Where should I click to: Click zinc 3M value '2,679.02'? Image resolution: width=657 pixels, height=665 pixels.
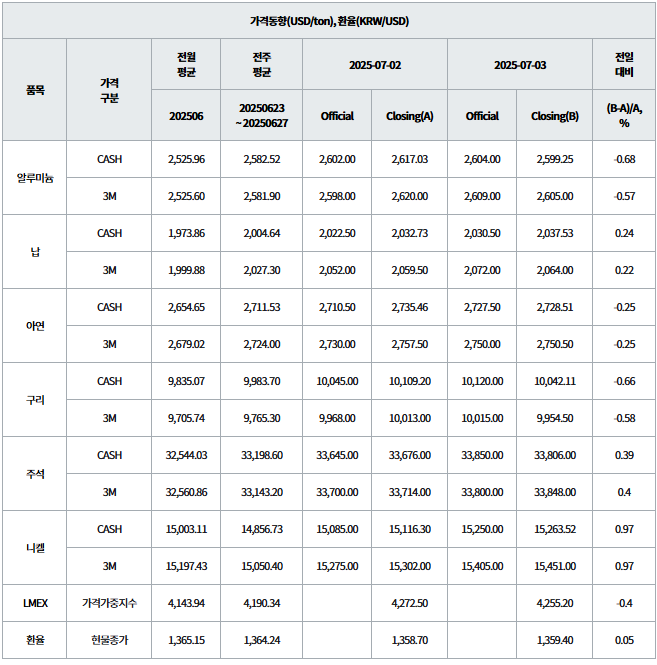tap(186, 344)
